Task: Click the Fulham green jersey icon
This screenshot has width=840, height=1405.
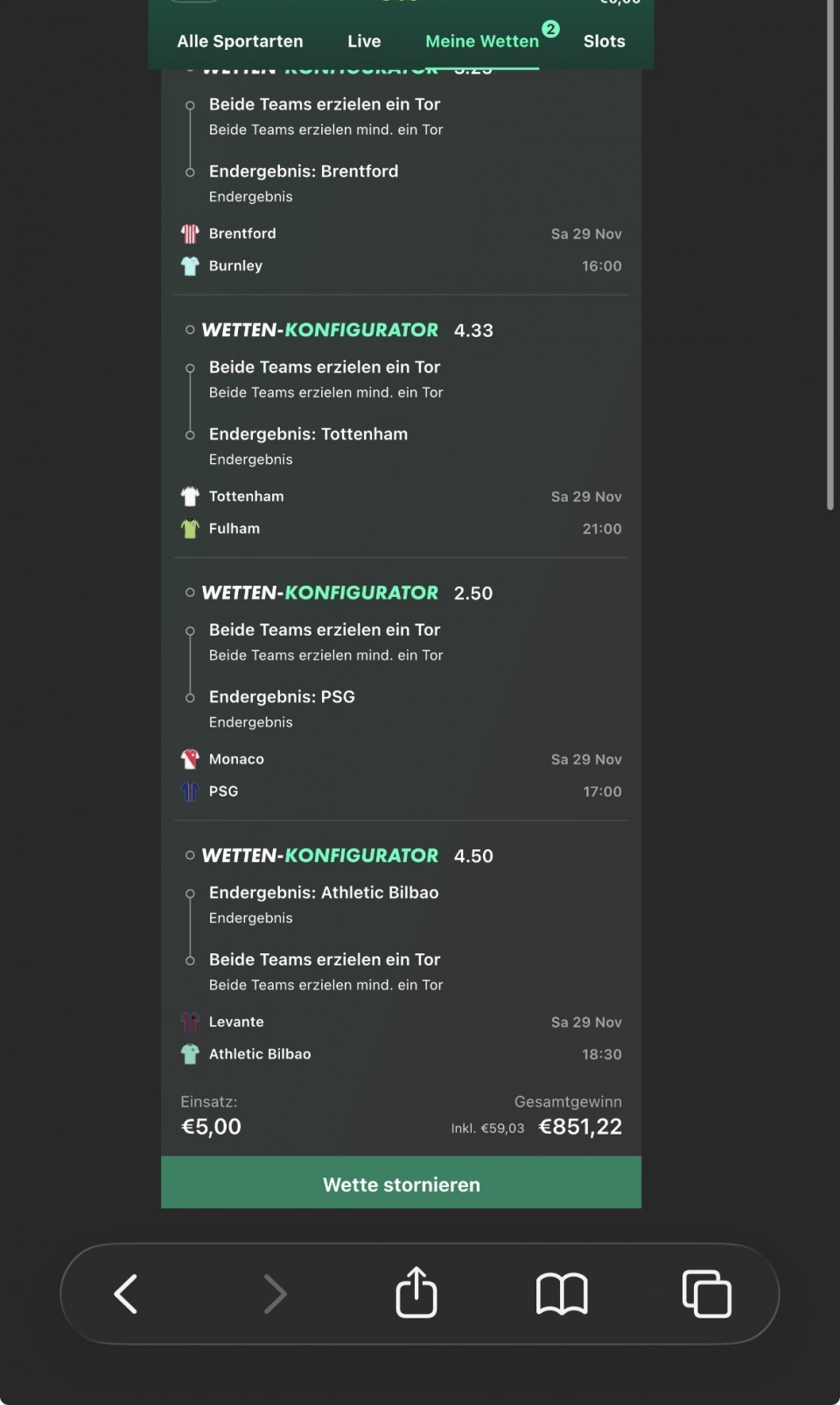Action: [190, 529]
